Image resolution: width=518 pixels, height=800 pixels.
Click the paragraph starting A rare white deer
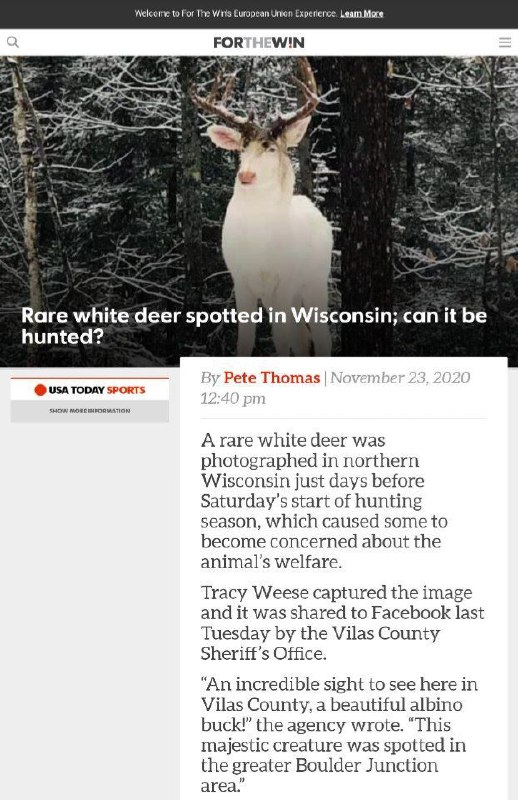pos(324,501)
